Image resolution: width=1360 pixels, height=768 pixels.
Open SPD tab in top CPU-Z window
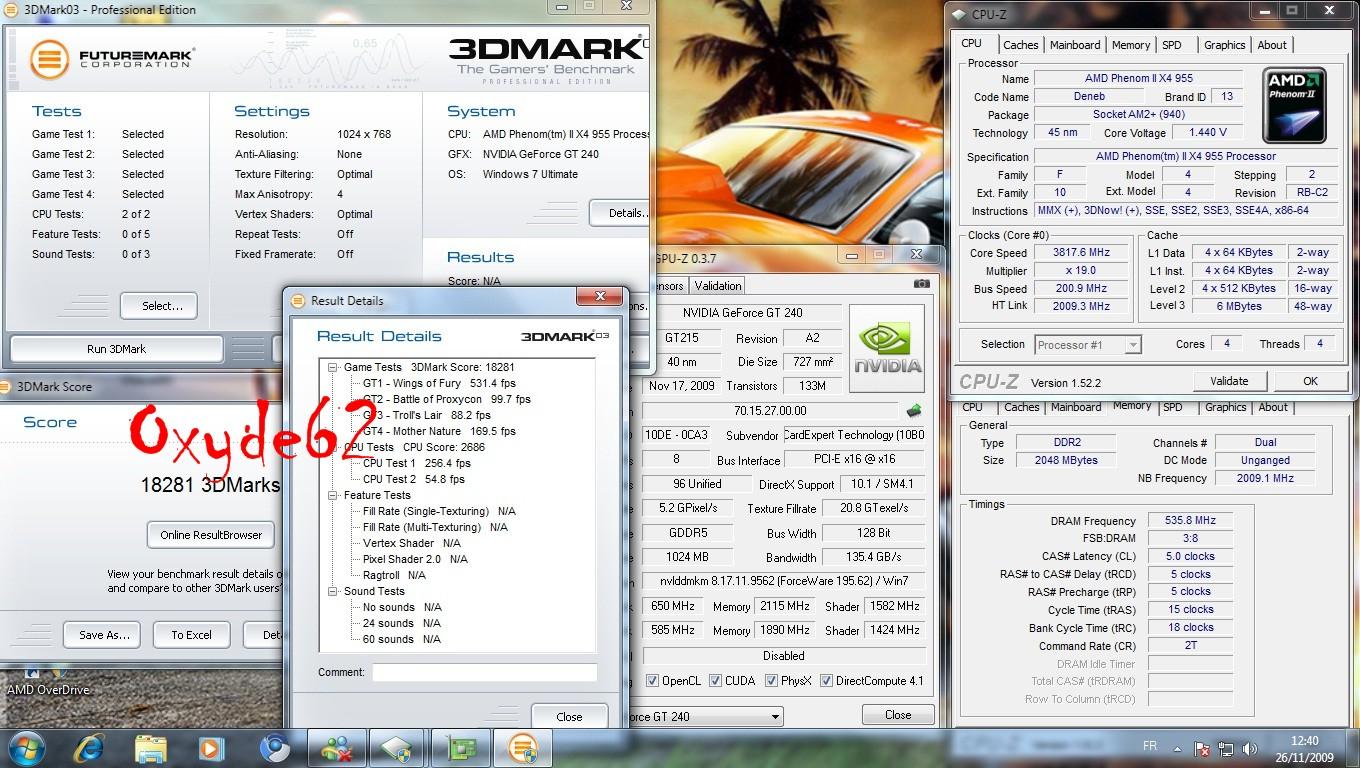click(1172, 45)
